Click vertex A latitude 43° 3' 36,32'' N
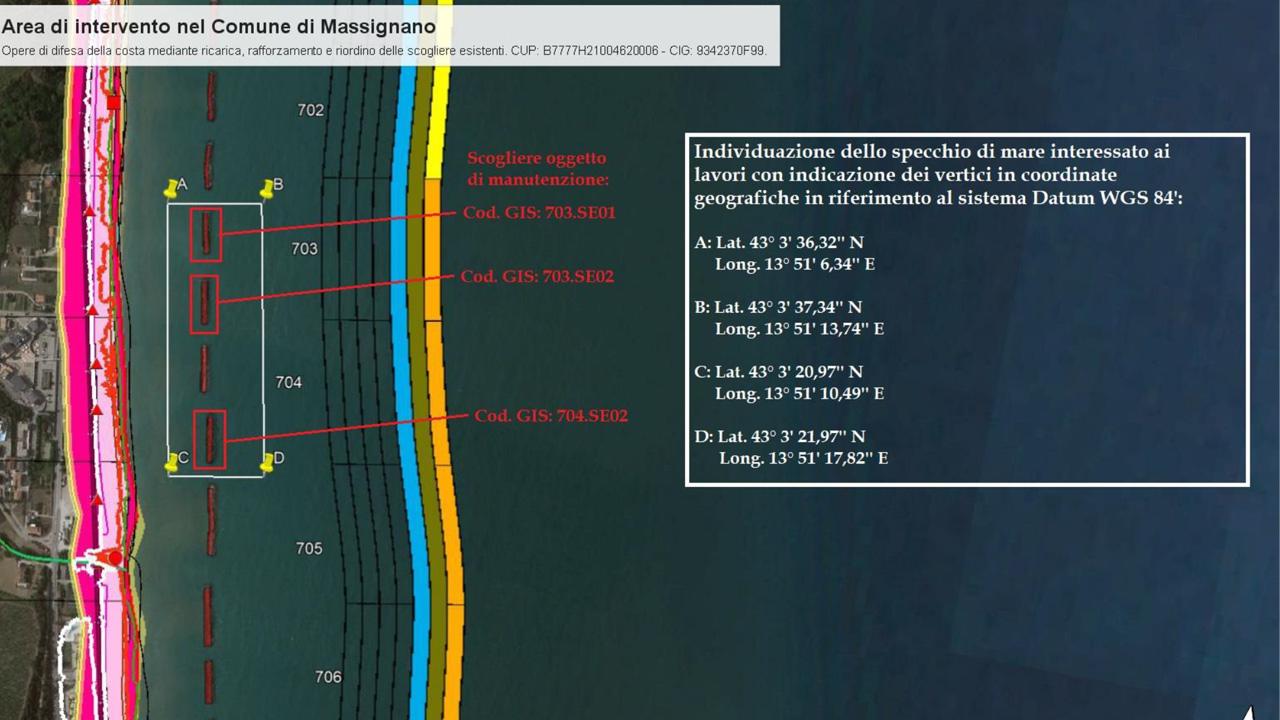Screen dimensions: 1280x720 coord(789,243)
